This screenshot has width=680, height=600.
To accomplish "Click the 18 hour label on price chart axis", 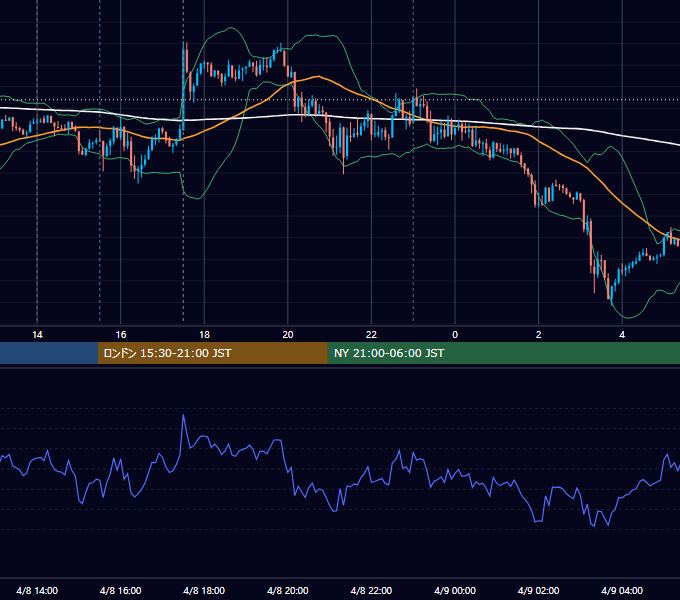I will click(x=204, y=335).
